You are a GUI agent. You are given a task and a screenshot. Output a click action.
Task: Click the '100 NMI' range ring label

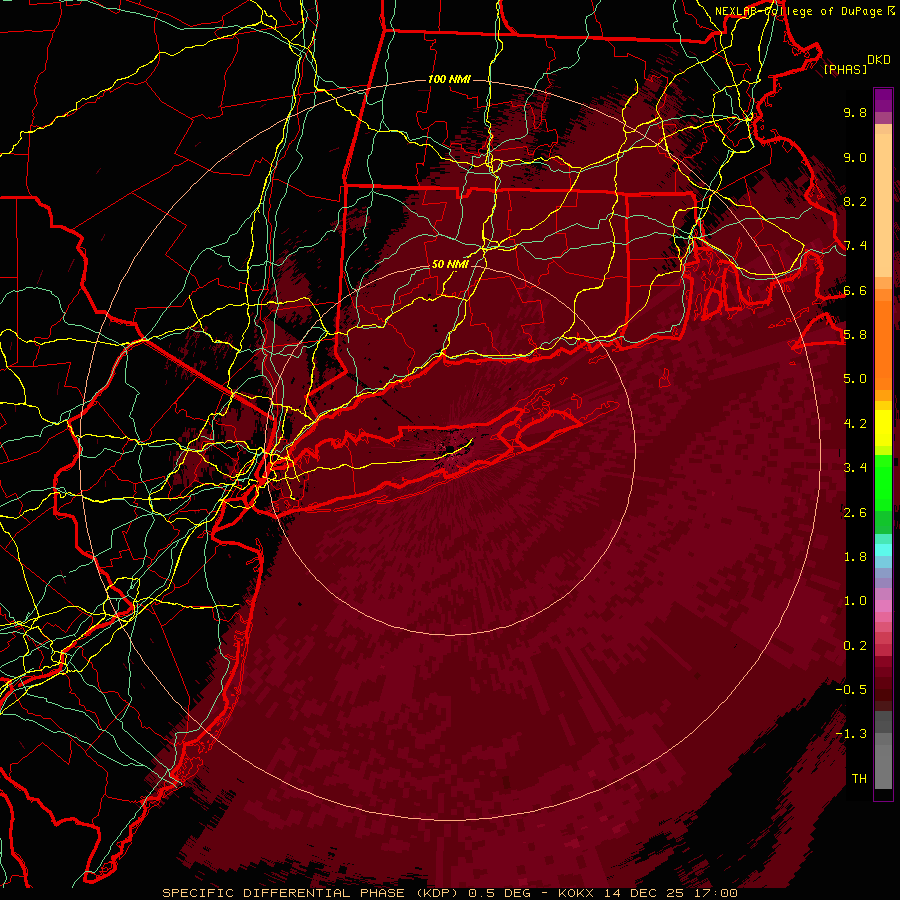point(449,79)
